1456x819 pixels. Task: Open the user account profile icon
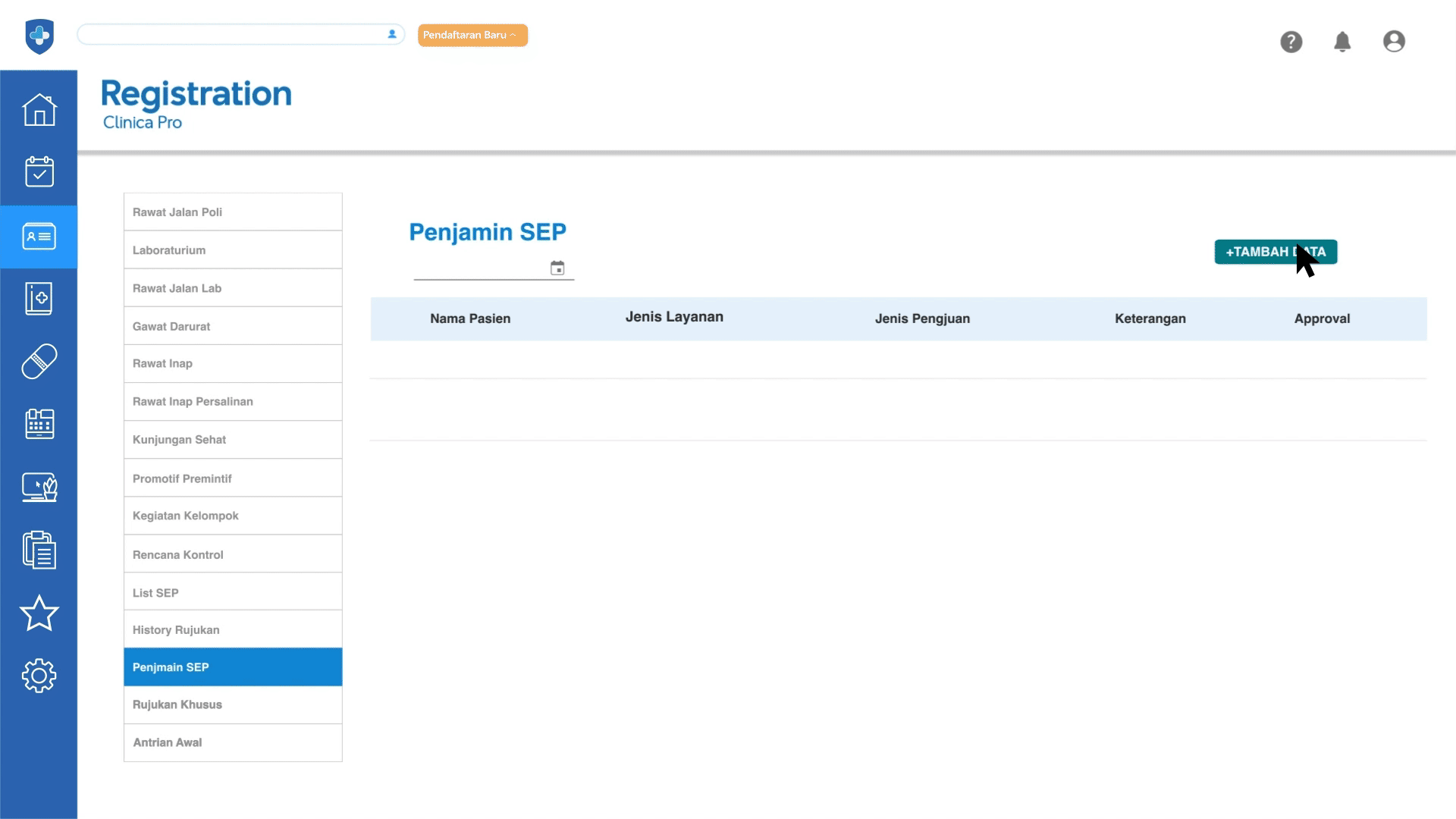[1394, 42]
